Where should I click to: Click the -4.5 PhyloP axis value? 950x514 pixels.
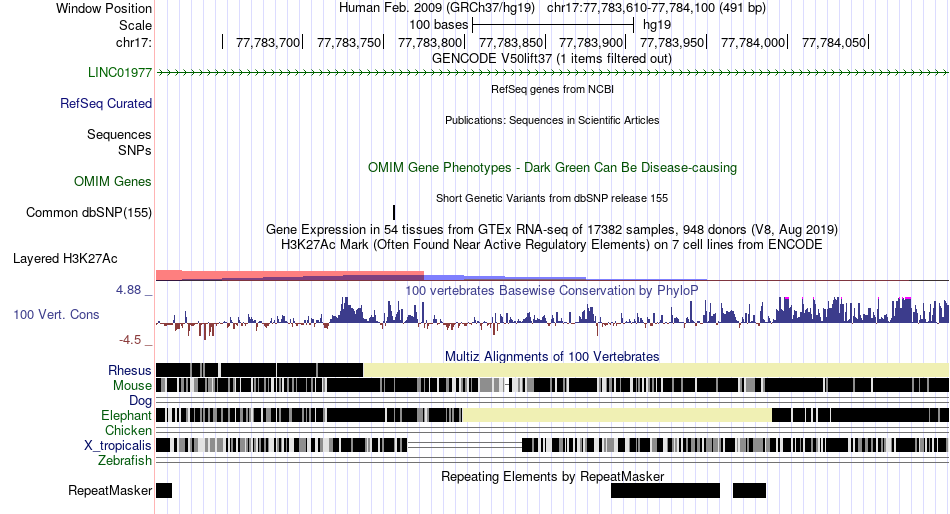[x=130, y=339]
